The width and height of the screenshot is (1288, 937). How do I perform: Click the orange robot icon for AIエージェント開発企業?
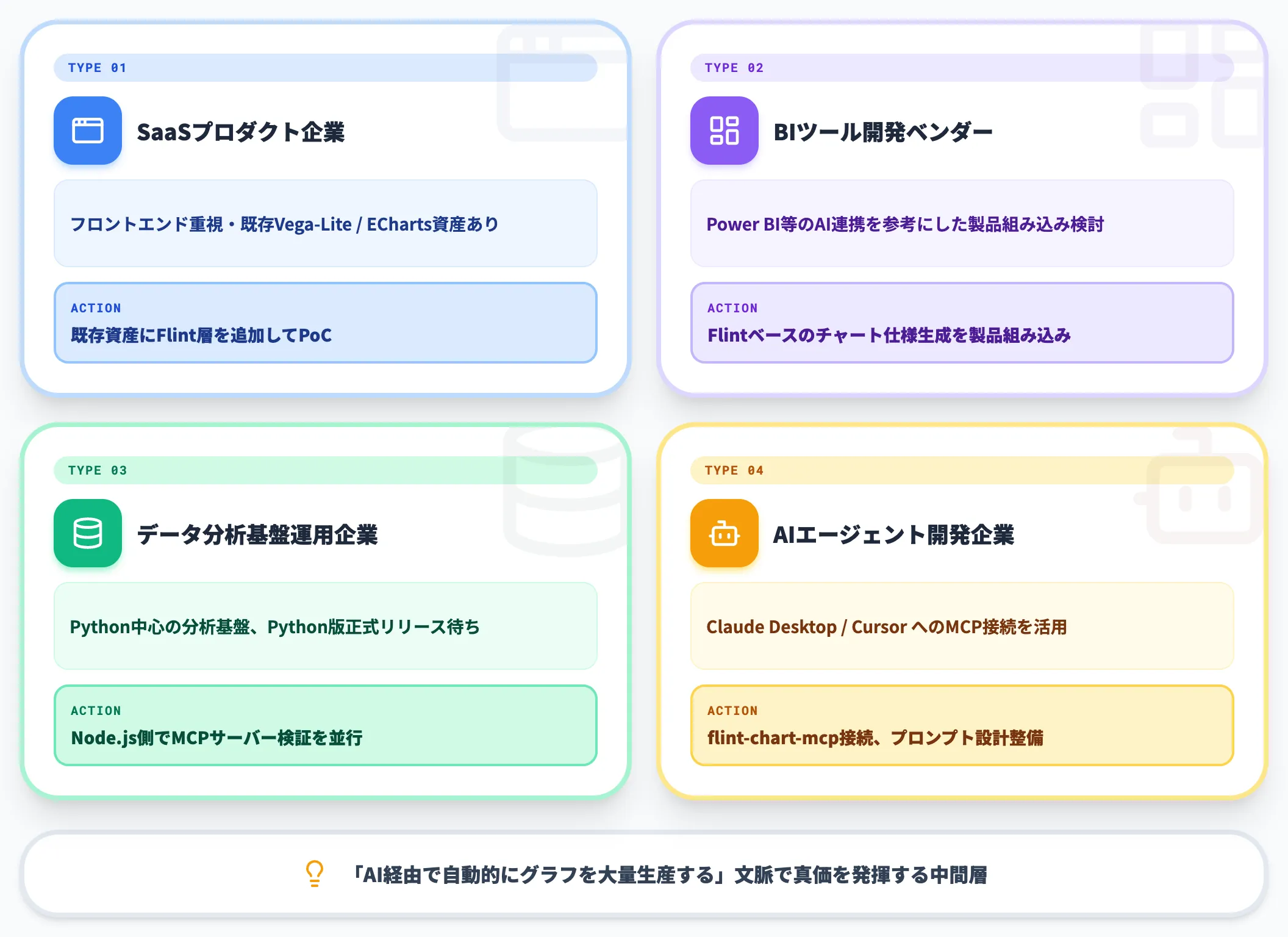coord(724,533)
